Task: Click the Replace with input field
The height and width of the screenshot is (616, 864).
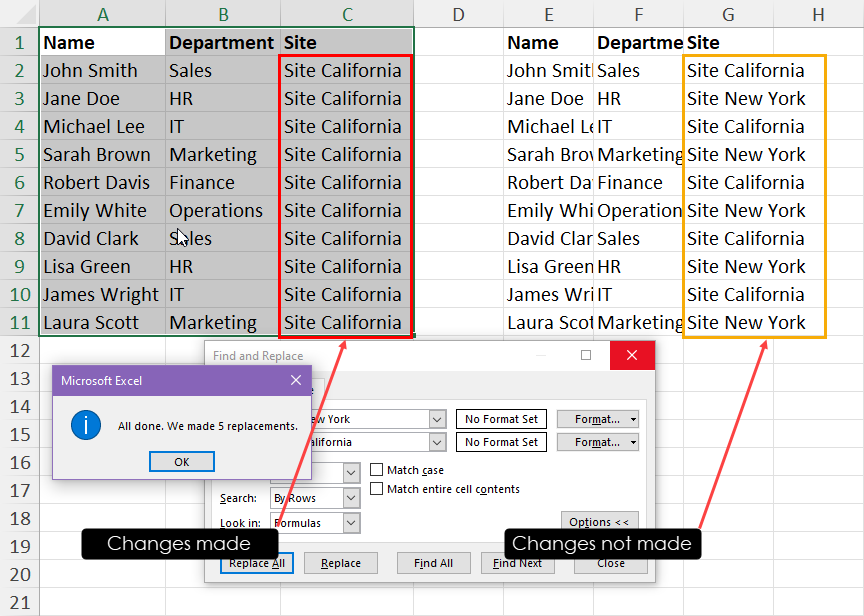Action: (x=369, y=442)
